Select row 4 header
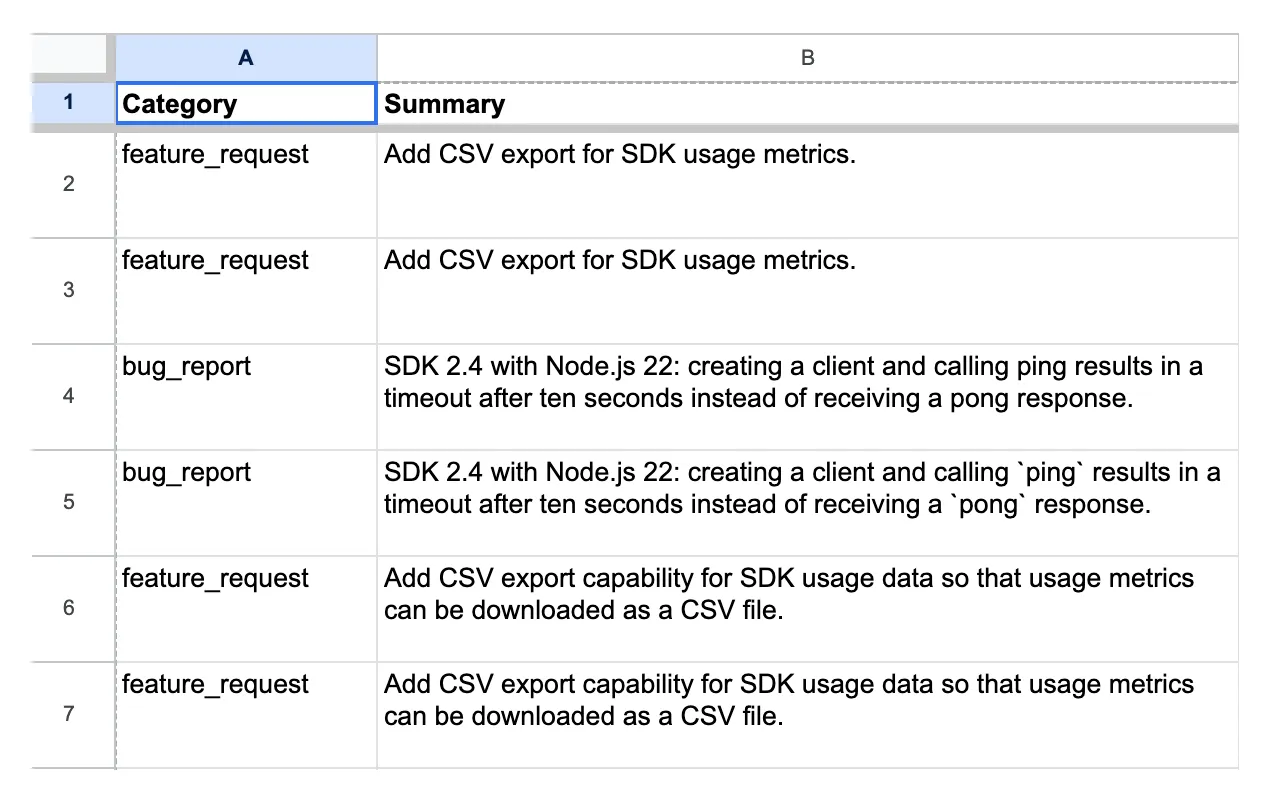Image resolution: width=1271 pixels, height=802 pixels. point(69,396)
